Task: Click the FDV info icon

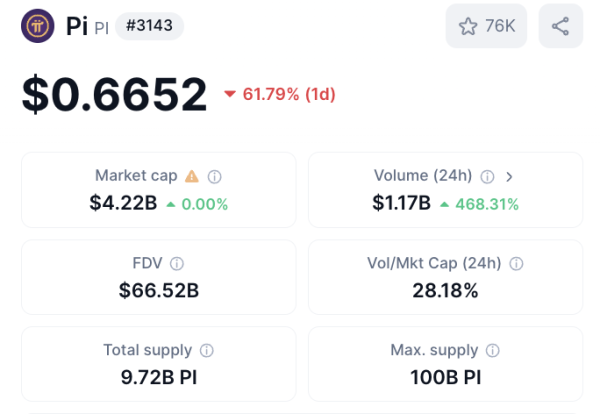Action: tap(176, 264)
